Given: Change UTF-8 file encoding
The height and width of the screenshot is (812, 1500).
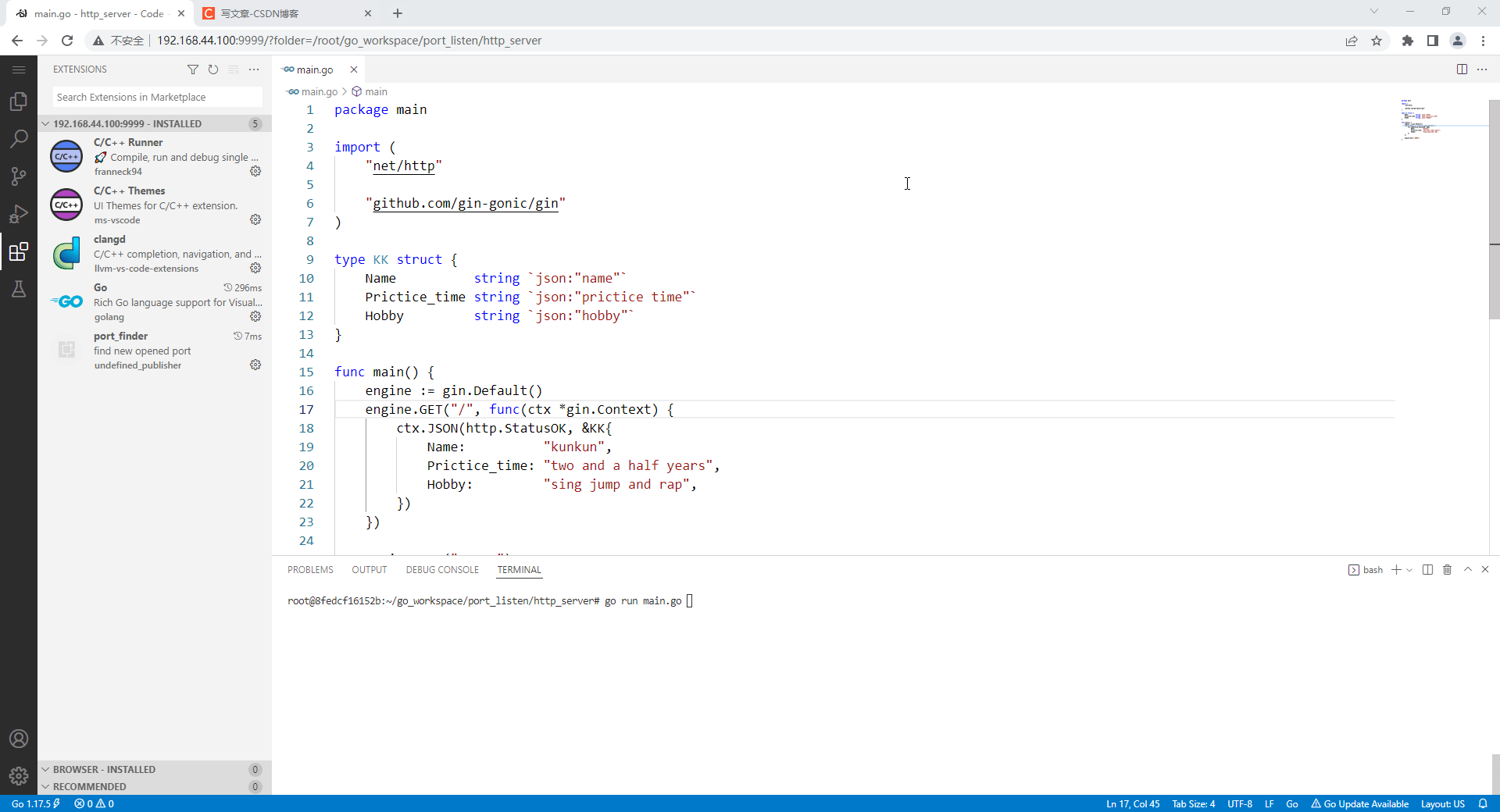Looking at the screenshot, I should tap(1240, 803).
